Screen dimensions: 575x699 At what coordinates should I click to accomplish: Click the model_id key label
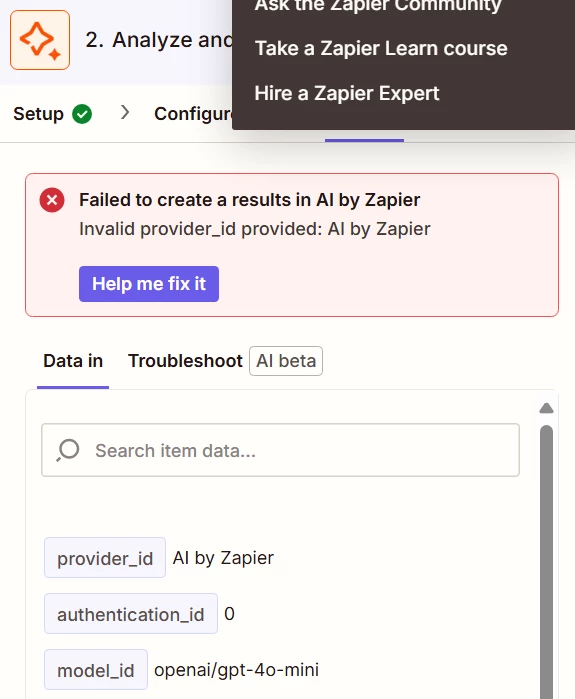pos(95,670)
